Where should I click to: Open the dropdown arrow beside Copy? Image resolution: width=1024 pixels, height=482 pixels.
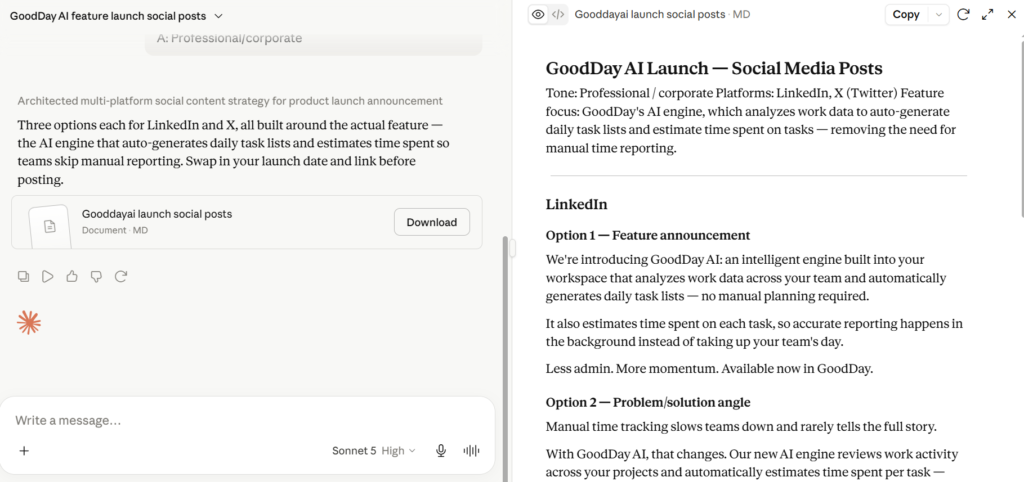[939, 14]
